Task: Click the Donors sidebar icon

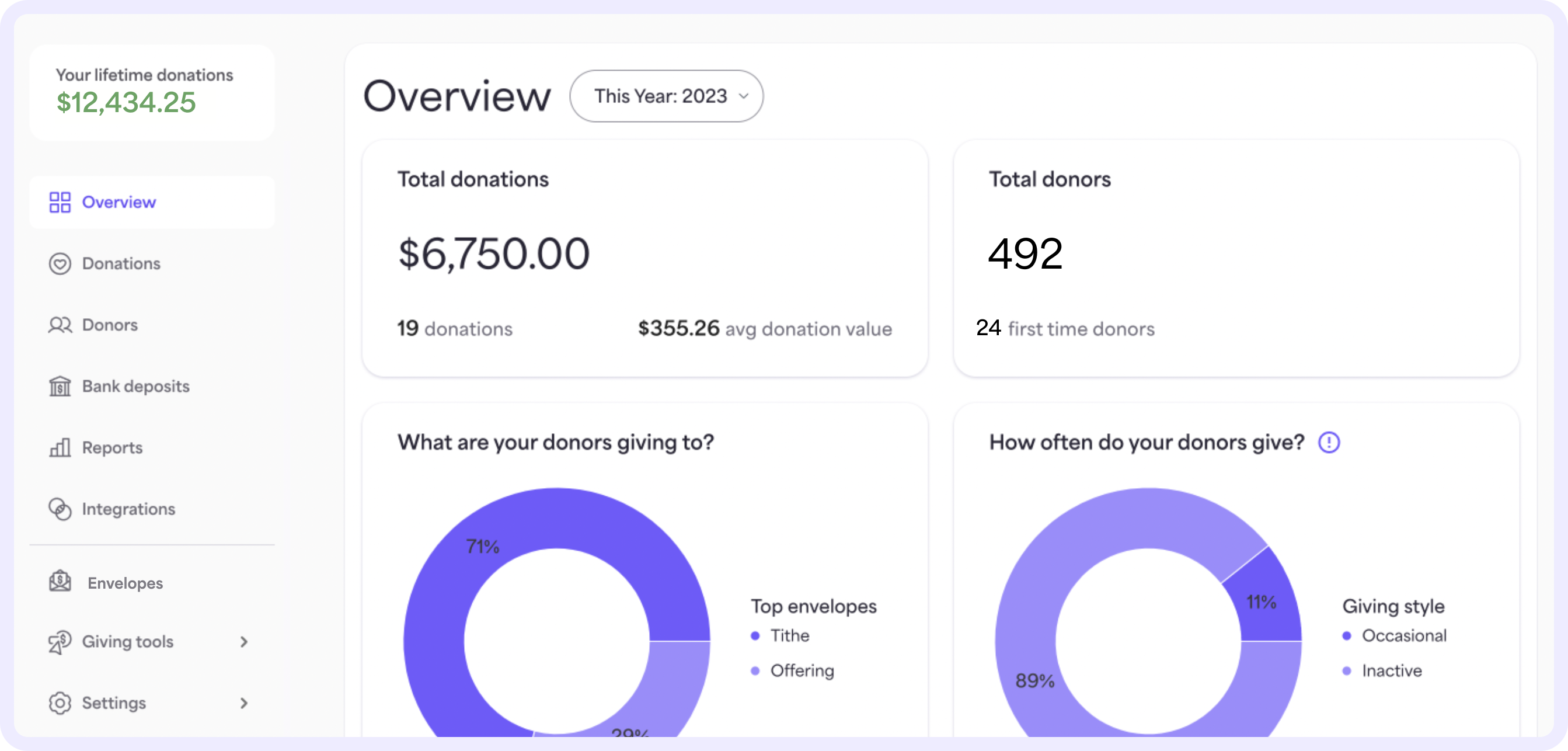Action: click(59, 324)
